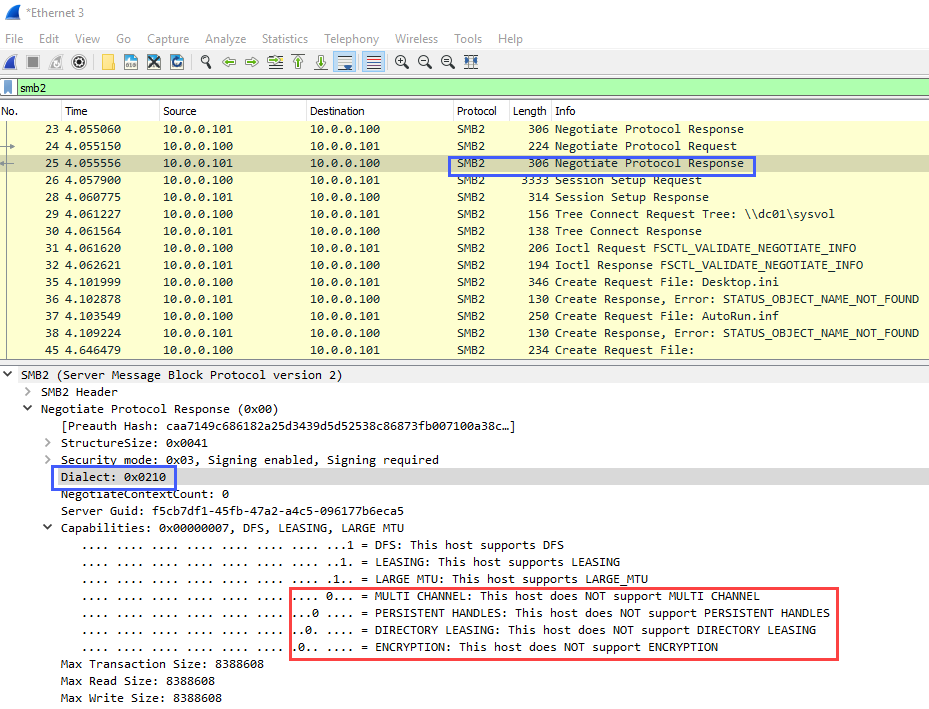Open capture options gear icon

[x=79, y=62]
